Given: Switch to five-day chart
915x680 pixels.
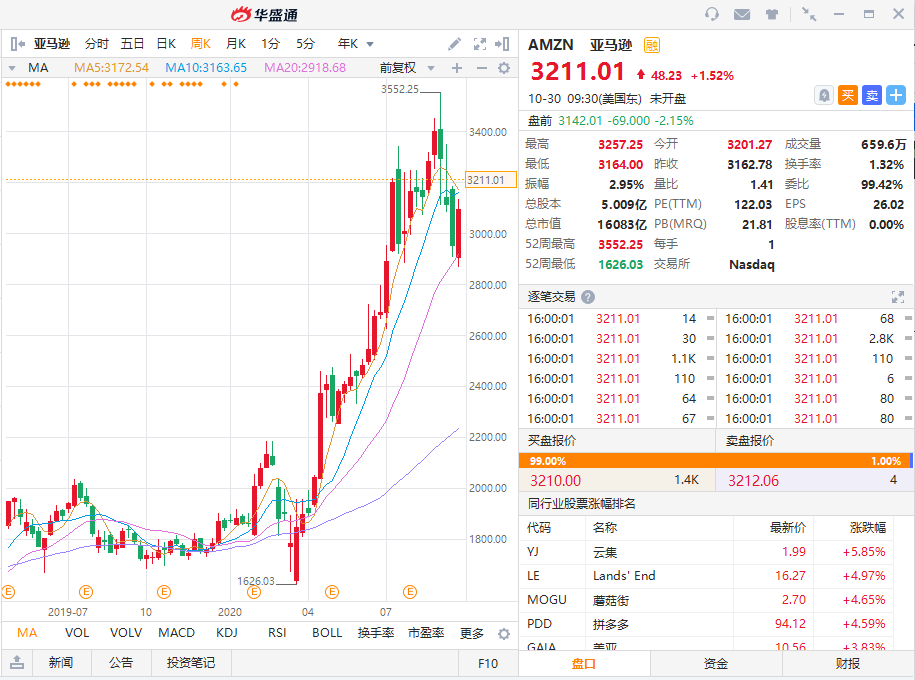Looking at the screenshot, I should (132, 44).
